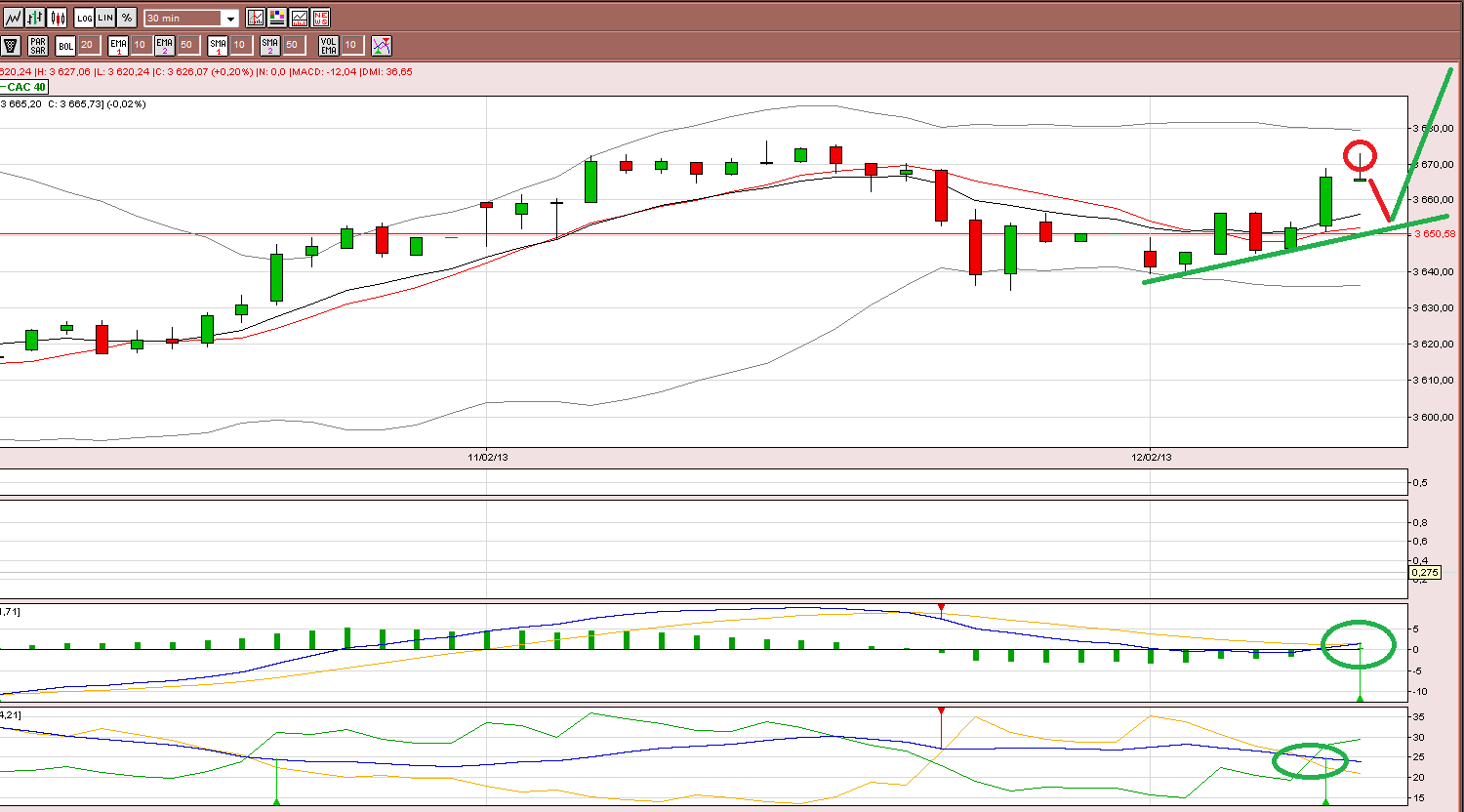Screen dimensions: 1464x812
Task: Select the LIN scale button
Action: point(105,18)
